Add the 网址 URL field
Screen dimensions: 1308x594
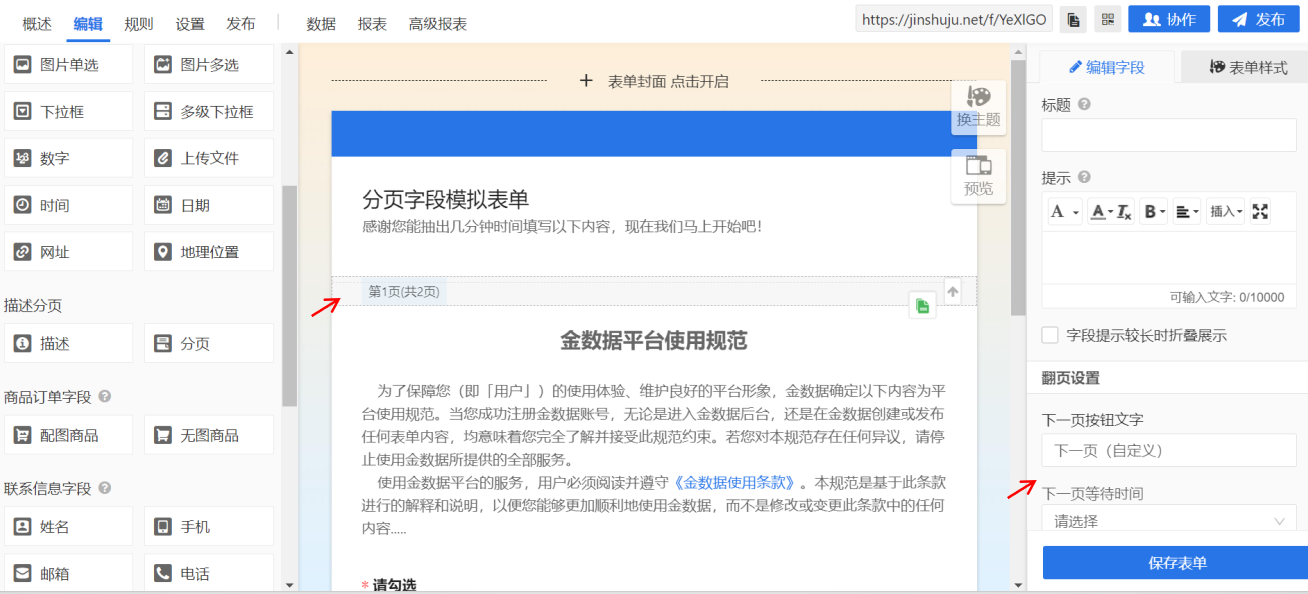point(69,252)
